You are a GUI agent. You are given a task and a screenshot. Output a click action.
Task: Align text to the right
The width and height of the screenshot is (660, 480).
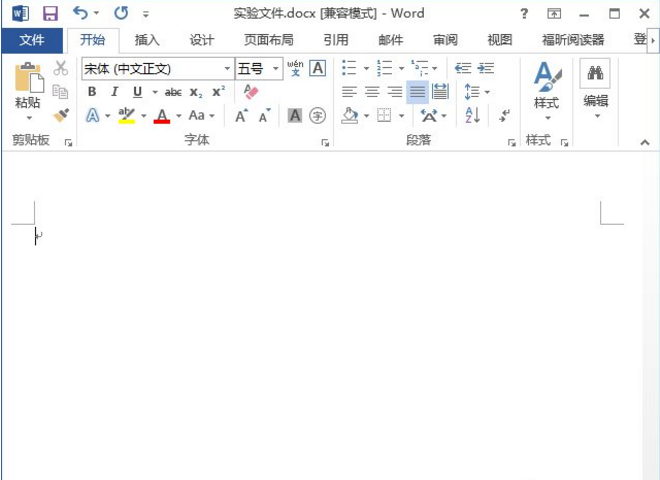coord(395,91)
